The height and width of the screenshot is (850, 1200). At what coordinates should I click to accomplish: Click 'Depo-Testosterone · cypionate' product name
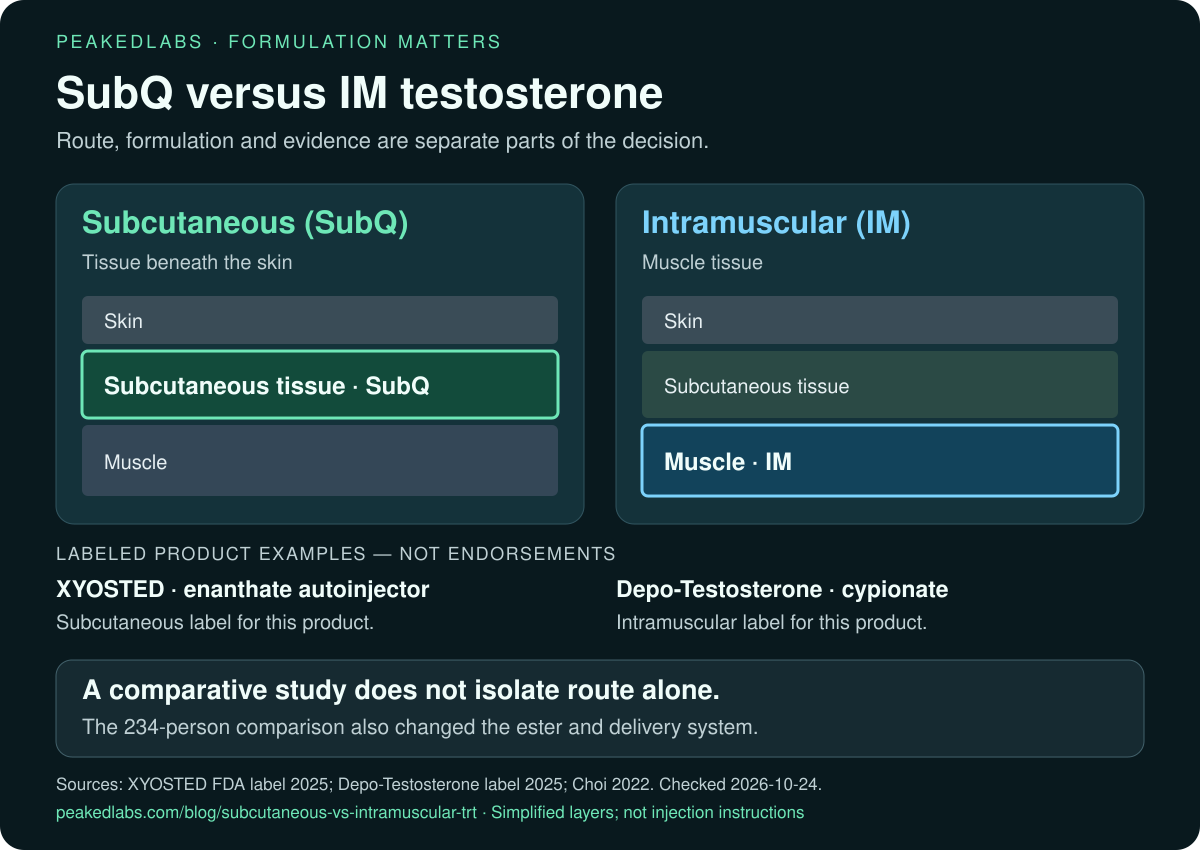[783, 590]
